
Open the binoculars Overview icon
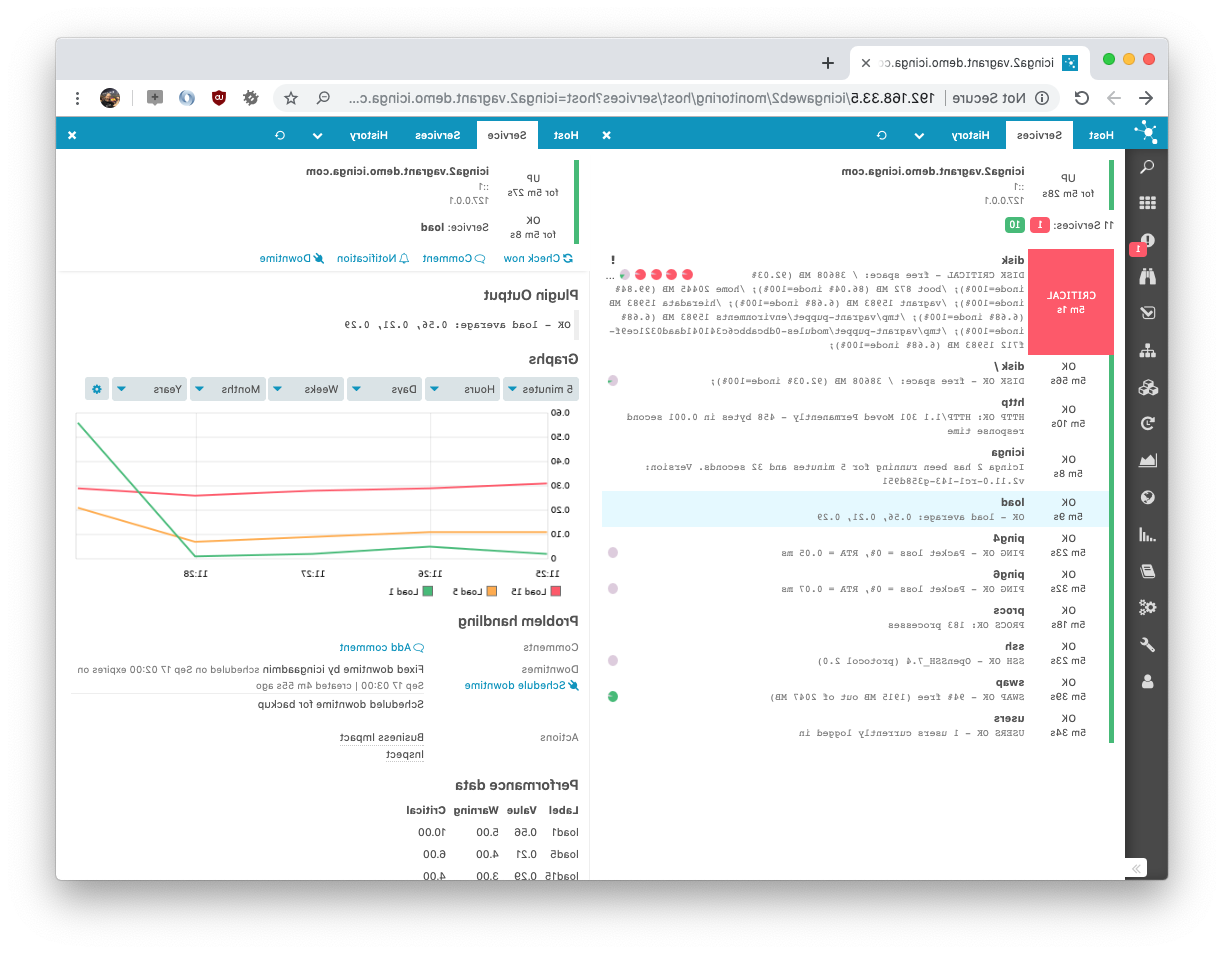pyautogui.click(x=1147, y=277)
